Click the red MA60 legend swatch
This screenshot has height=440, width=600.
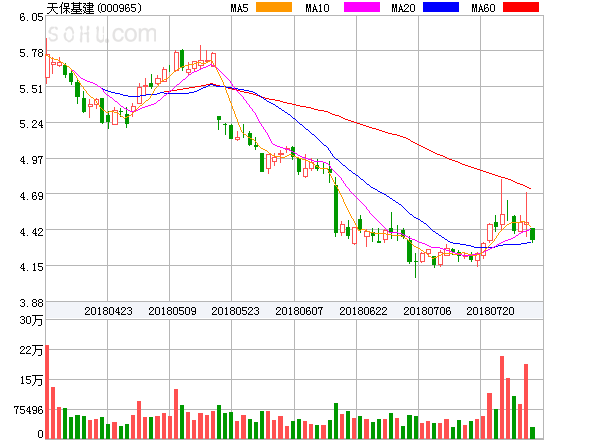521,7
